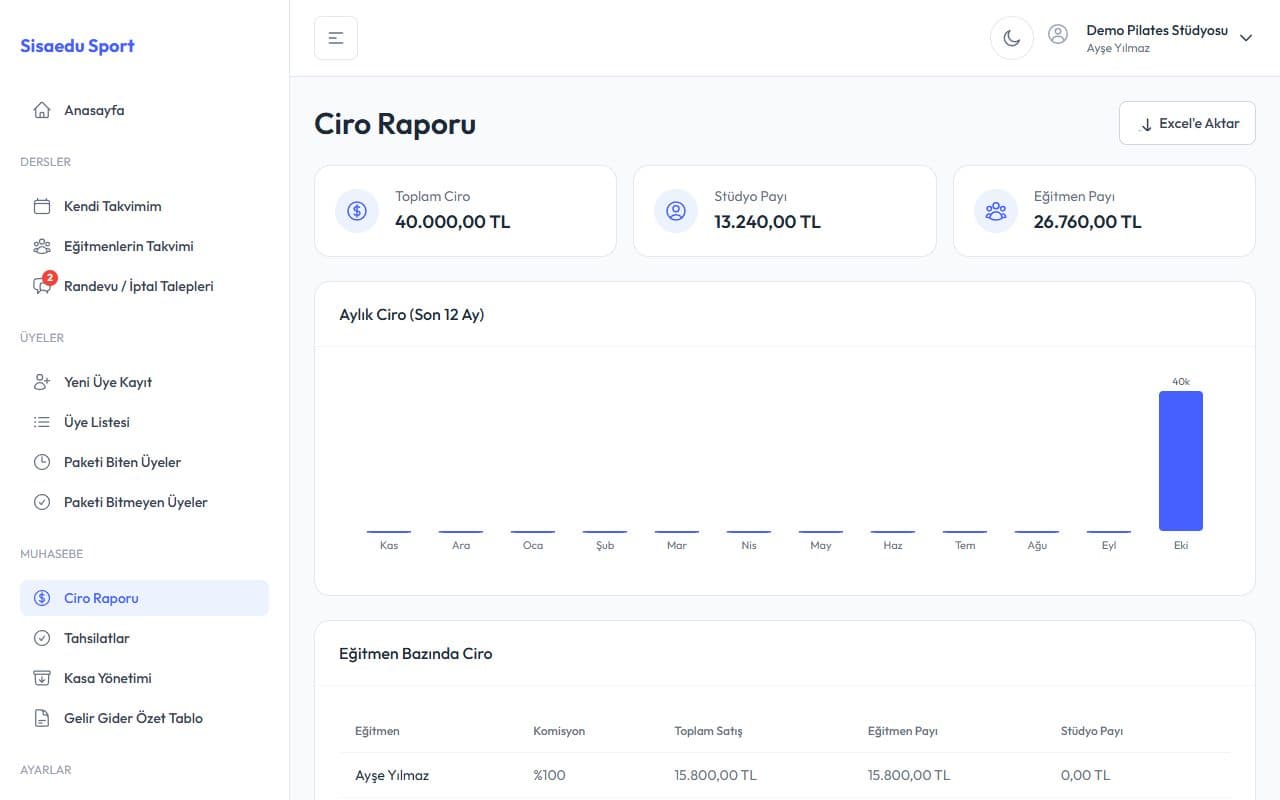This screenshot has width=1280, height=800.
Task: Click the person icon in Stüdyo Payı card
Action: (x=676, y=211)
